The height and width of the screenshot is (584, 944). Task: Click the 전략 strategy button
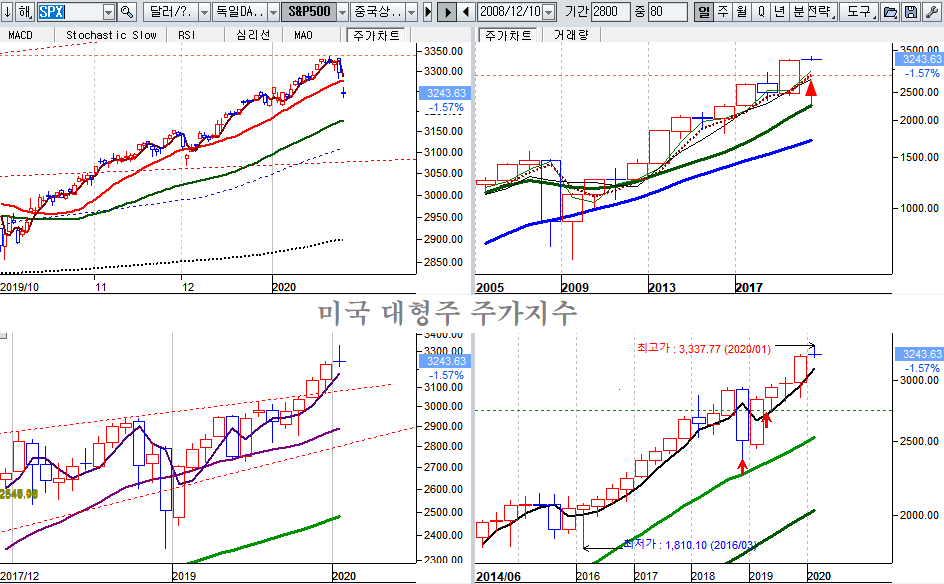(x=819, y=12)
